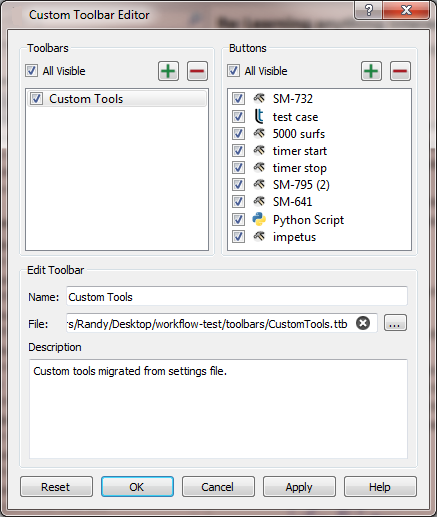Toggle All Visible checkbox under Buttons

pyautogui.click(x=233, y=71)
